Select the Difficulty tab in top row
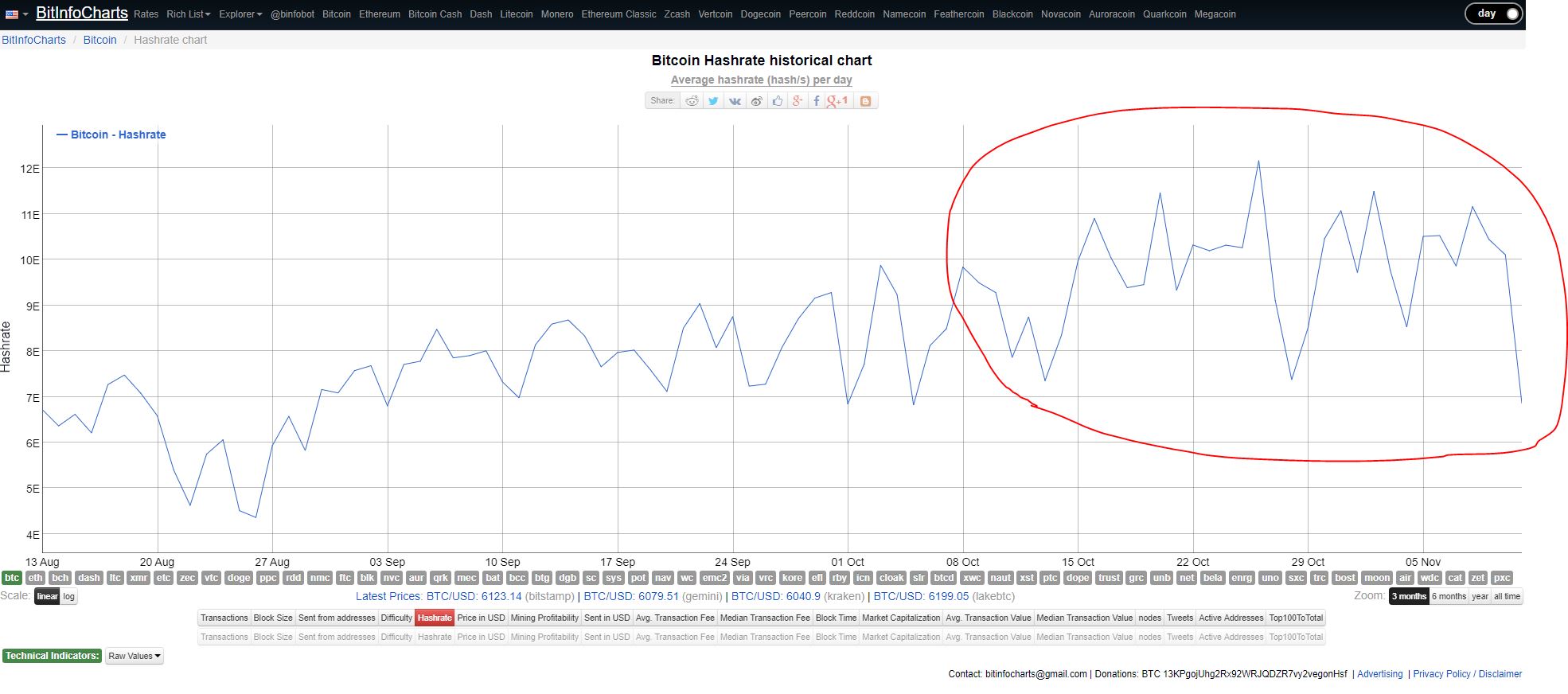Image resolution: width=1568 pixels, height=694 pixels. [x=396, y=618]
